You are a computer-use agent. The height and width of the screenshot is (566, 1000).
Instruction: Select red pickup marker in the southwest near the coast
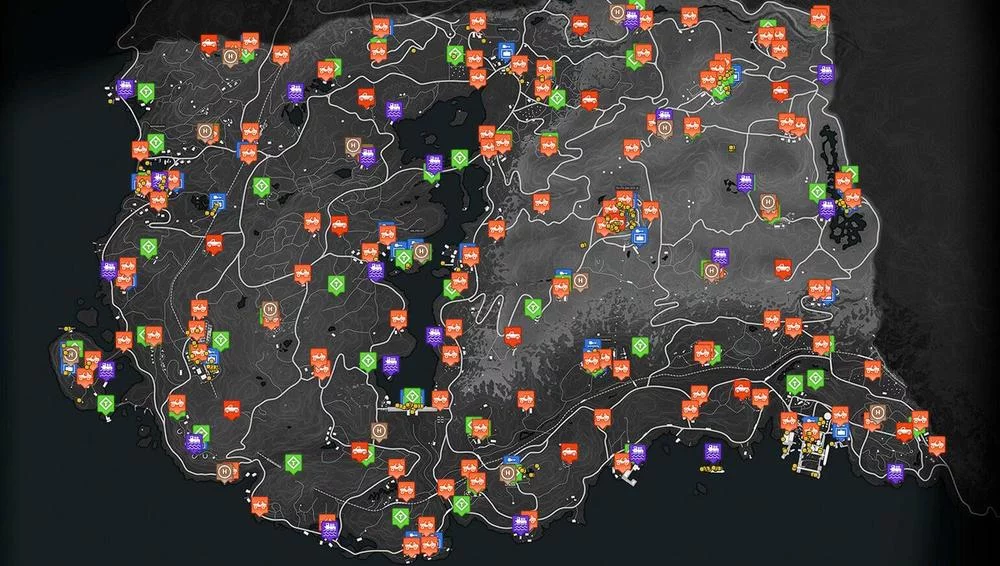(232, 410)
